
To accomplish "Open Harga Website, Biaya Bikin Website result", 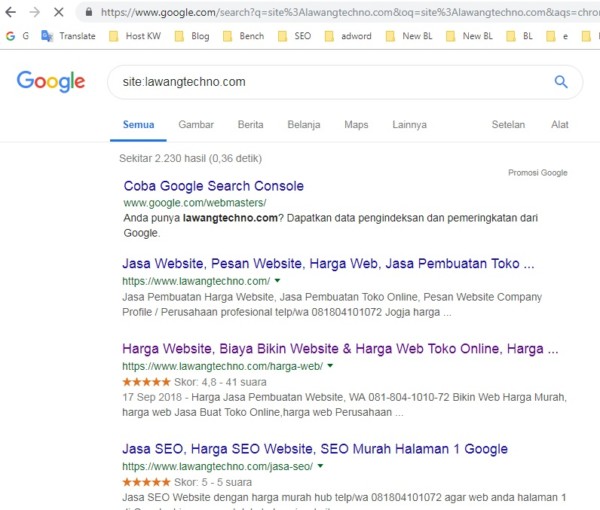I will (340, 349).
